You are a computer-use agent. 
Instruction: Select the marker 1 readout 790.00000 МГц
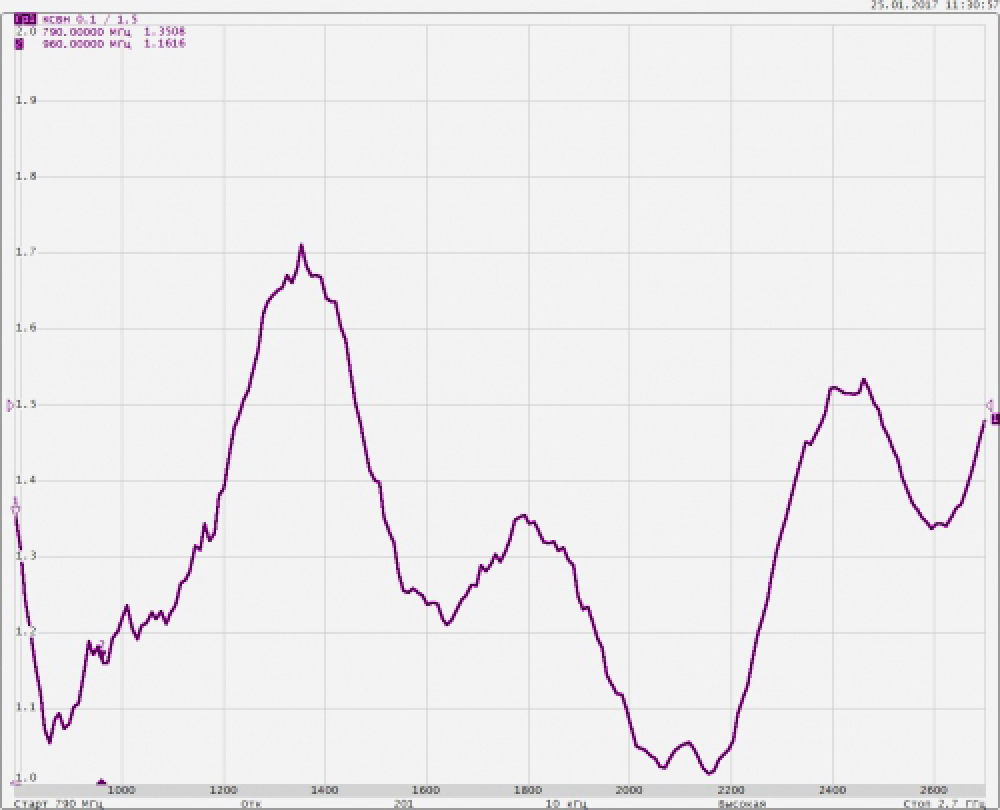click(87, 31)
